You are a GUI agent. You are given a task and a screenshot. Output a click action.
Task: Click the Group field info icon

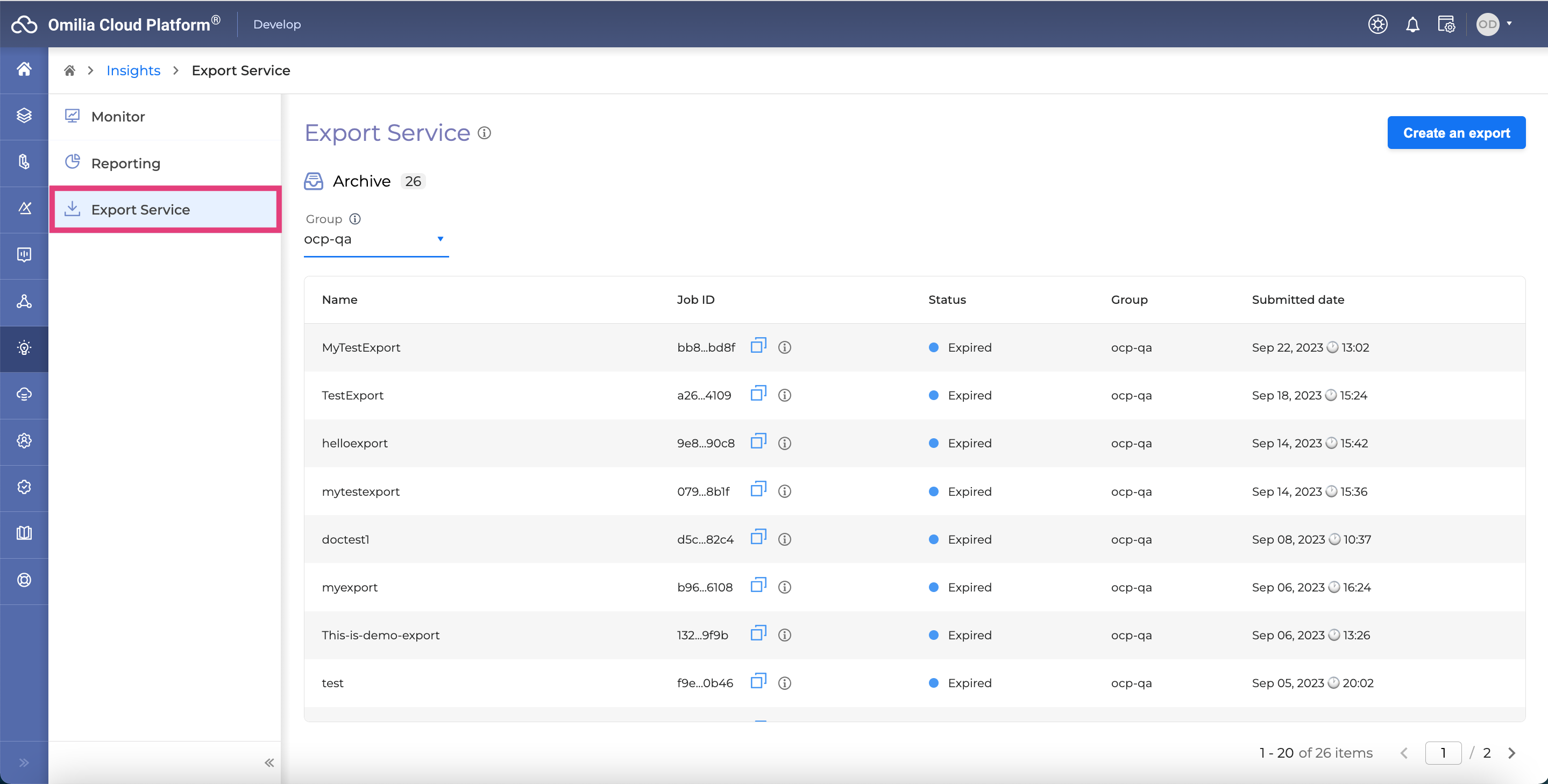click(355, 219)
